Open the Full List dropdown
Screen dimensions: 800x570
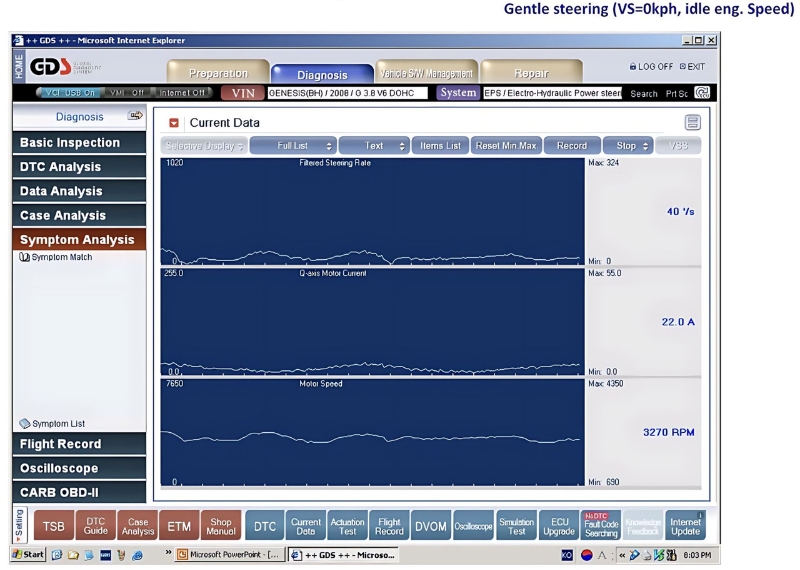pos(292,146)
